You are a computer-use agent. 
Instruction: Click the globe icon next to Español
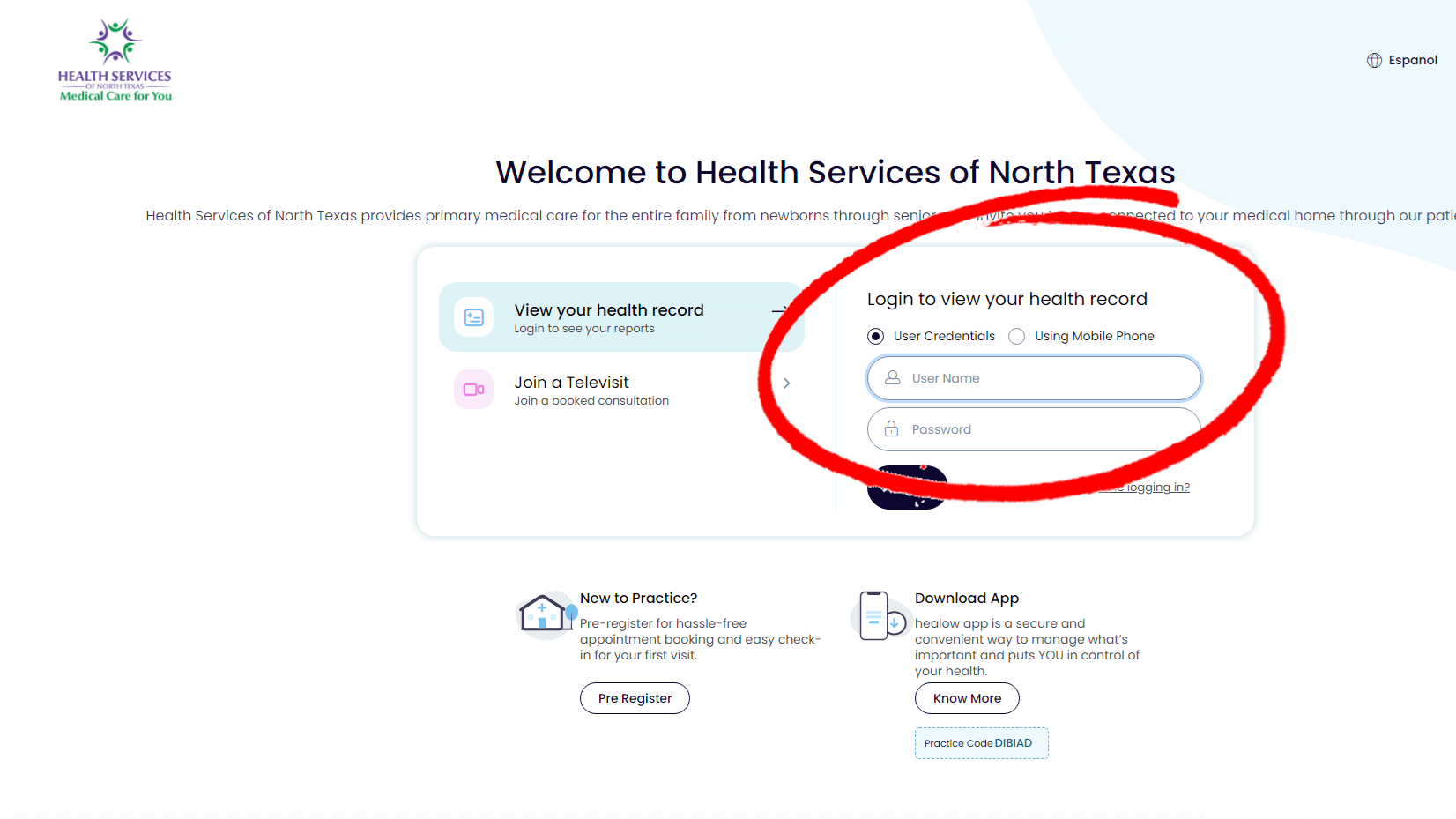[x=1375, y=60]
